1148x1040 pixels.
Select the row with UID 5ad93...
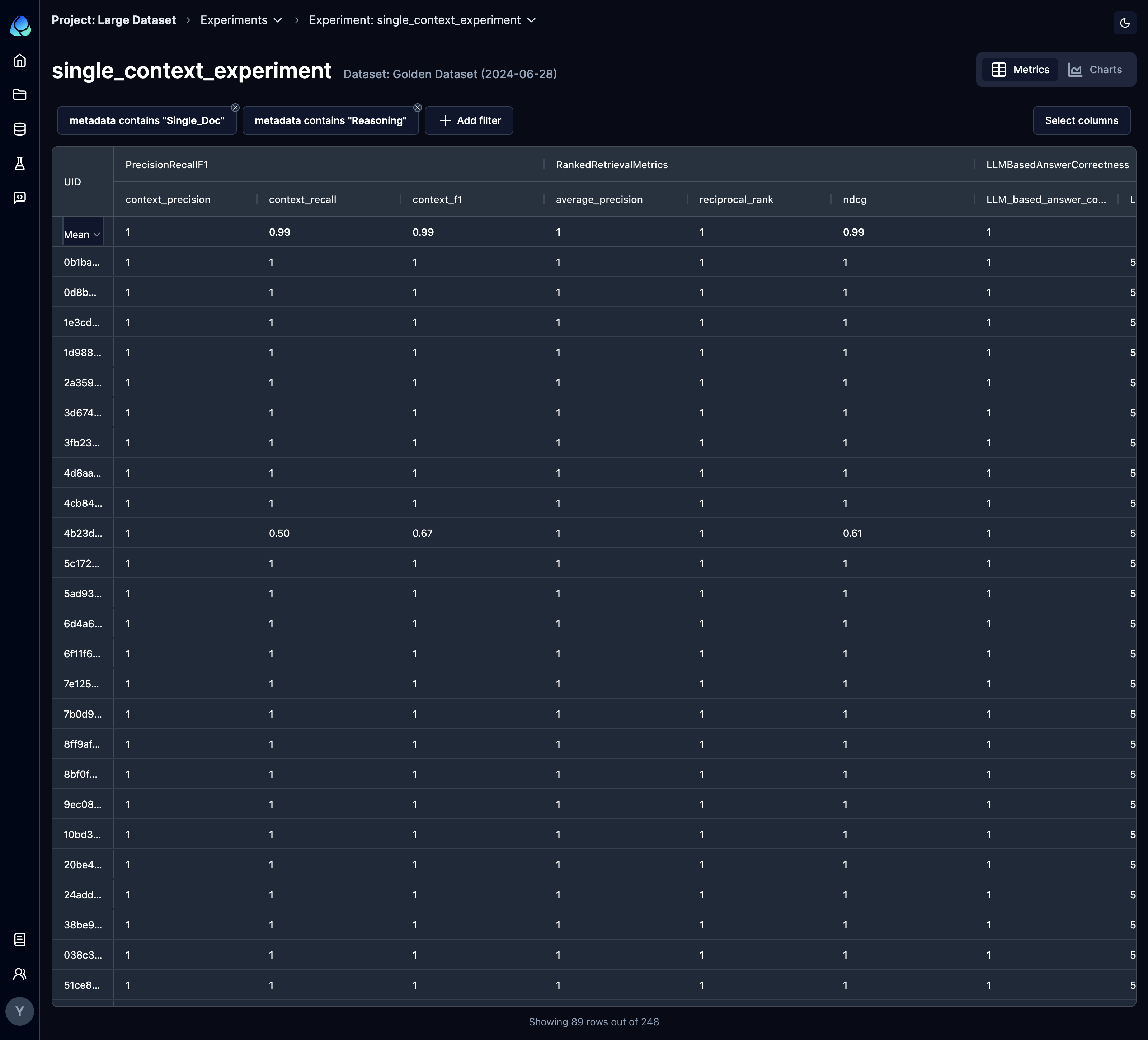tap(594, 593)
